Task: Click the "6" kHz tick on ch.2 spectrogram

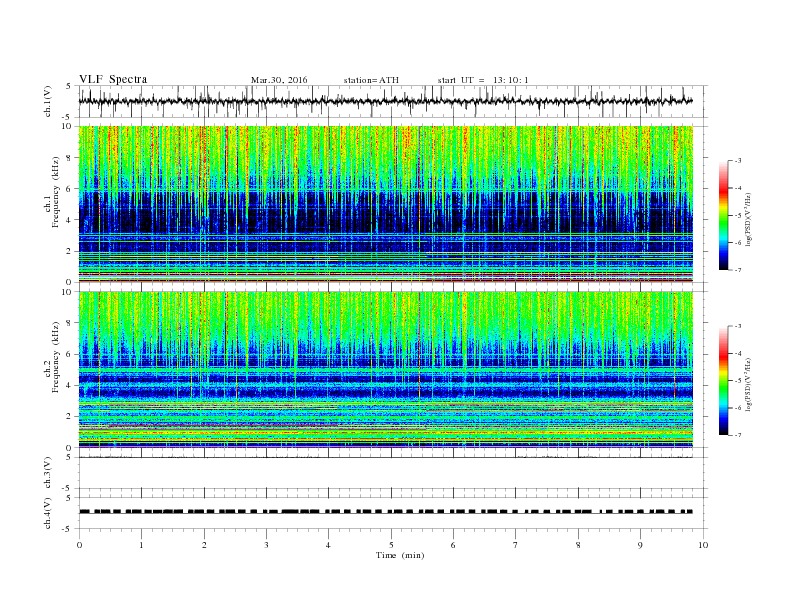Action: click(70, 354)
